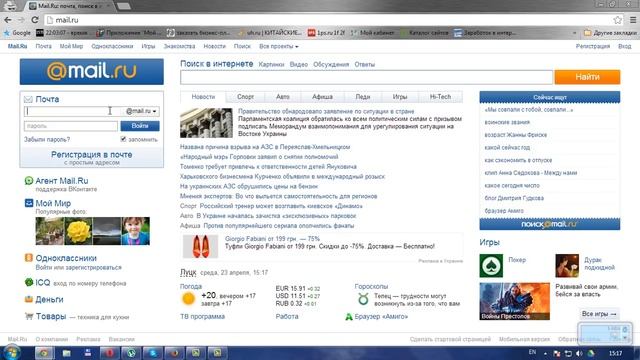The image size is (640, 360).
Task: Open the child portrait photo thumbnail
Action: pyautogui.click(x=136, y=231)
